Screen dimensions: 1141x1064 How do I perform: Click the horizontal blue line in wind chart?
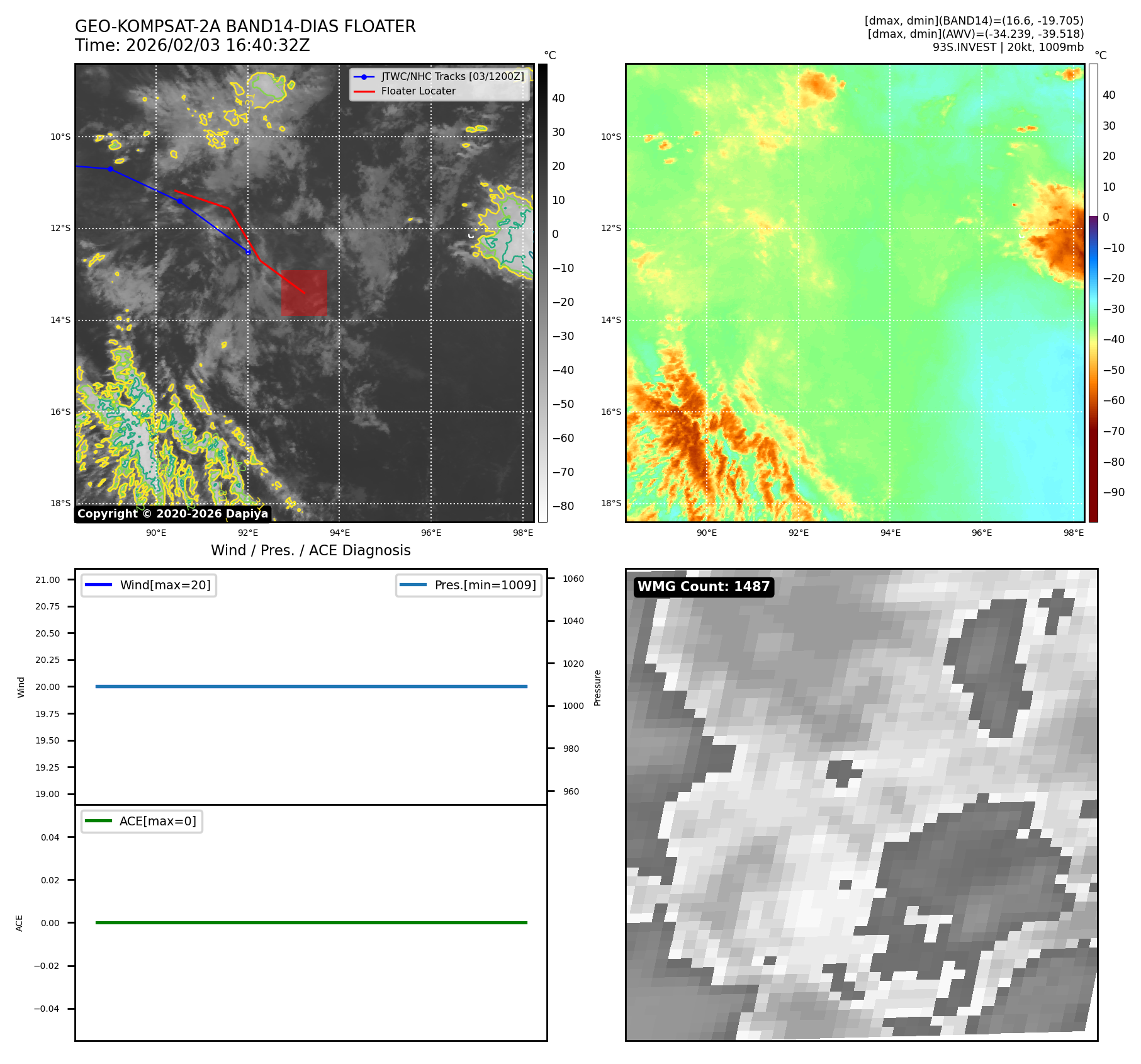(x=311, y=686)
